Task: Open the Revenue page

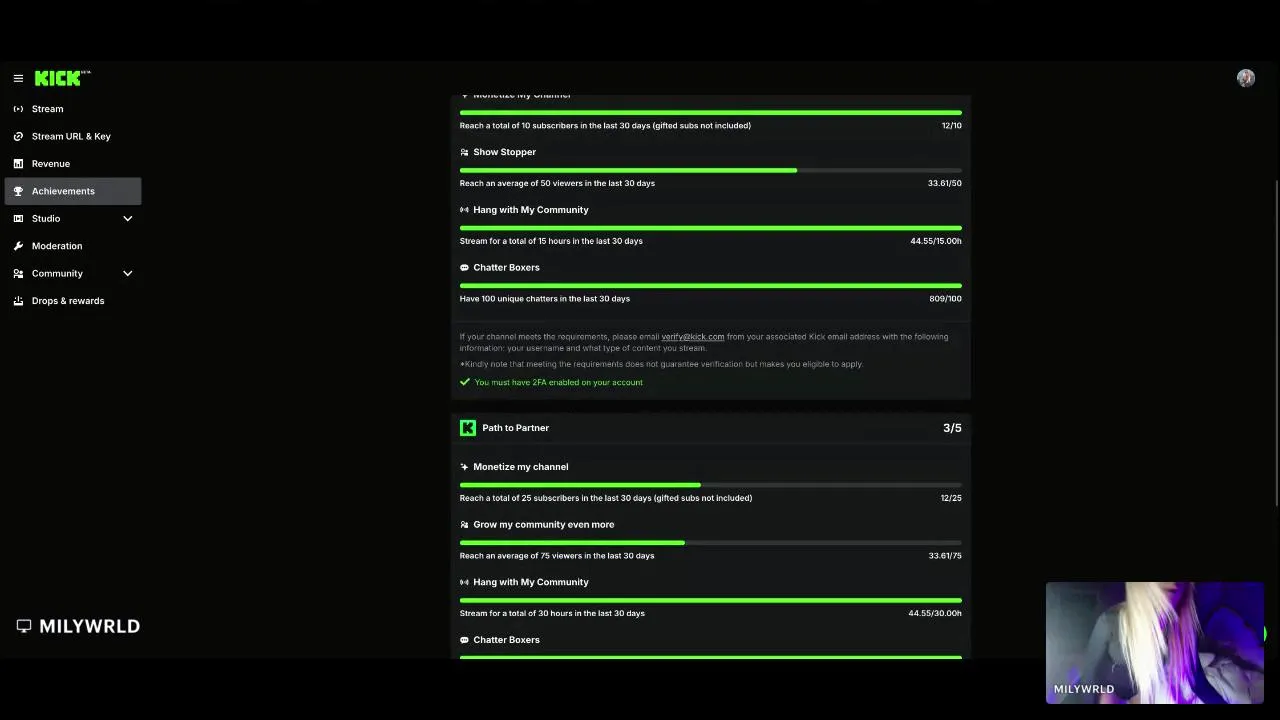Action: (x=51, y=164)
